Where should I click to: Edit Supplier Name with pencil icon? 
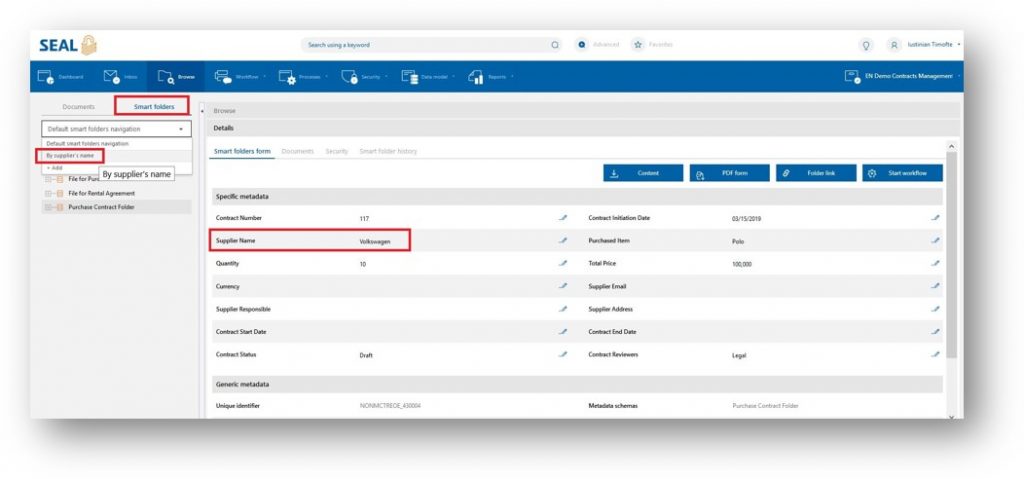click(x=563, y=240)
